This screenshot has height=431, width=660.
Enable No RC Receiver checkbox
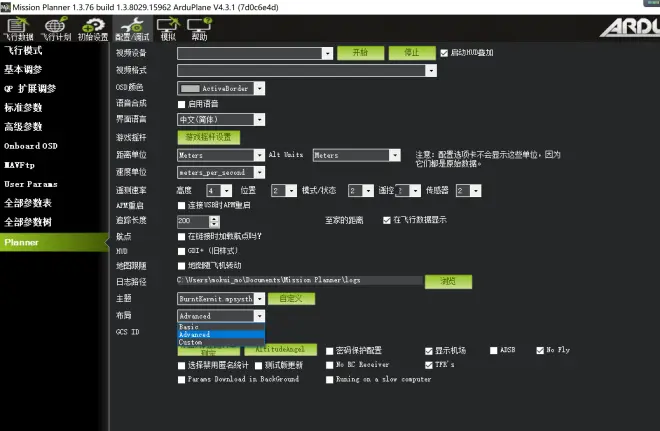[330, 365]
